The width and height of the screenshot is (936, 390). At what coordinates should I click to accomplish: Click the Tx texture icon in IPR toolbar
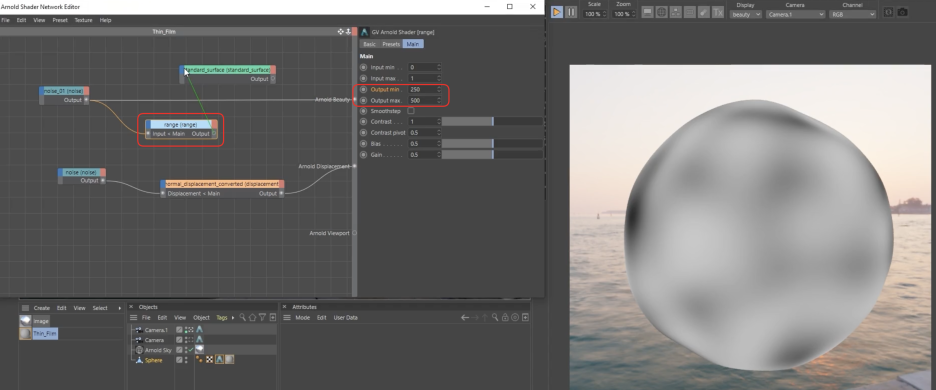[718, 12]
